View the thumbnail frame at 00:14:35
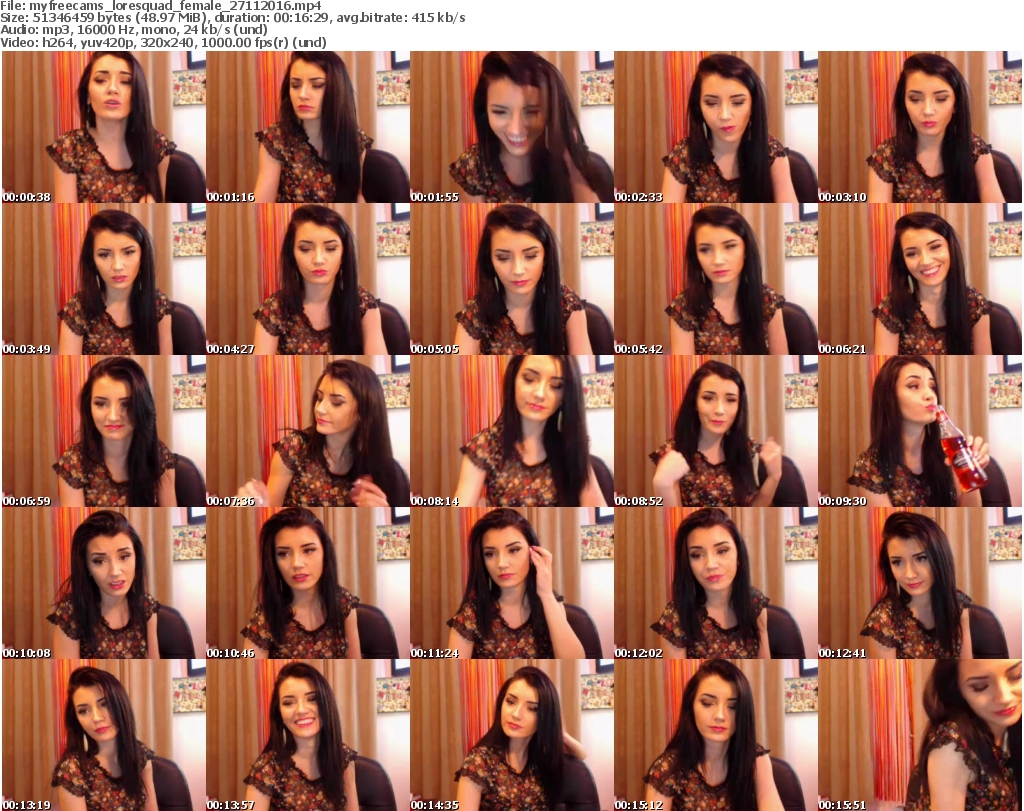 (512, 735)
